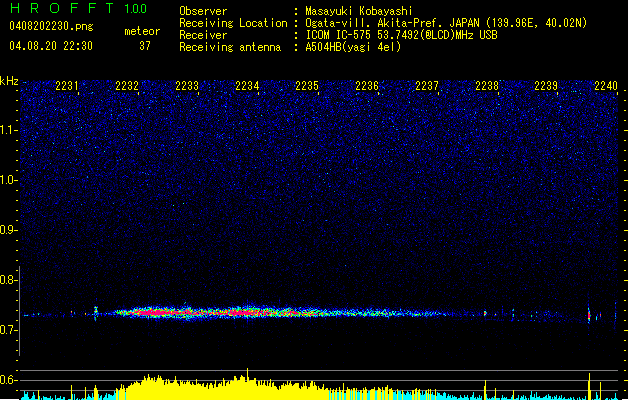Click antenna value A504HB(yagi 4el)
The width and height of the screenshot is (629, 400).
point(353,47)
